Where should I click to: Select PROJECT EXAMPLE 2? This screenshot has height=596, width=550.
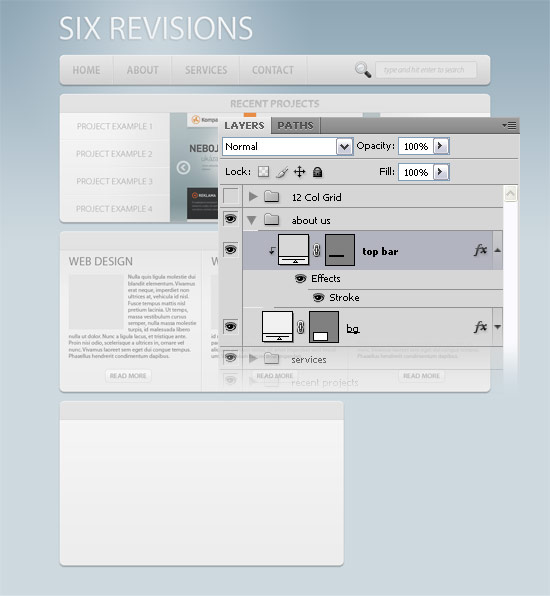114,154
